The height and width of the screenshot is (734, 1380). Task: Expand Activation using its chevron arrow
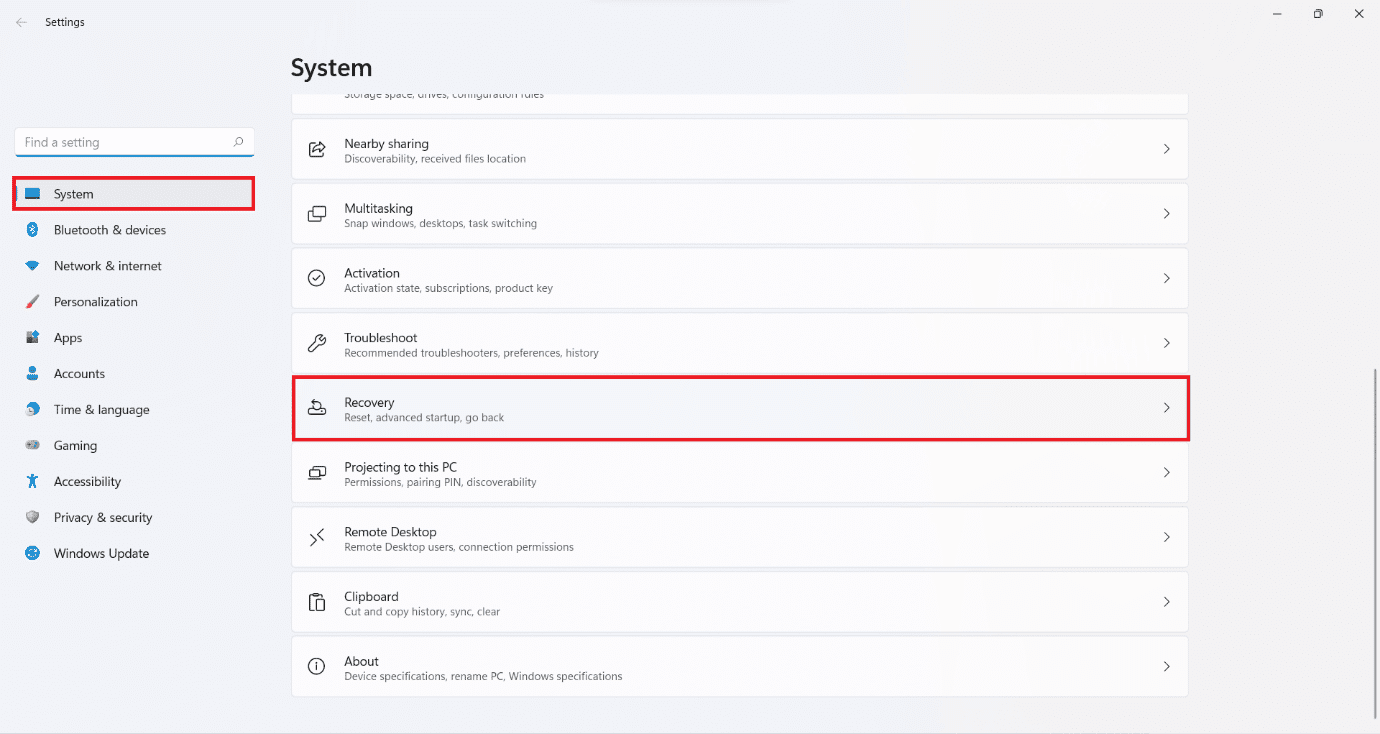(1166, 279)
